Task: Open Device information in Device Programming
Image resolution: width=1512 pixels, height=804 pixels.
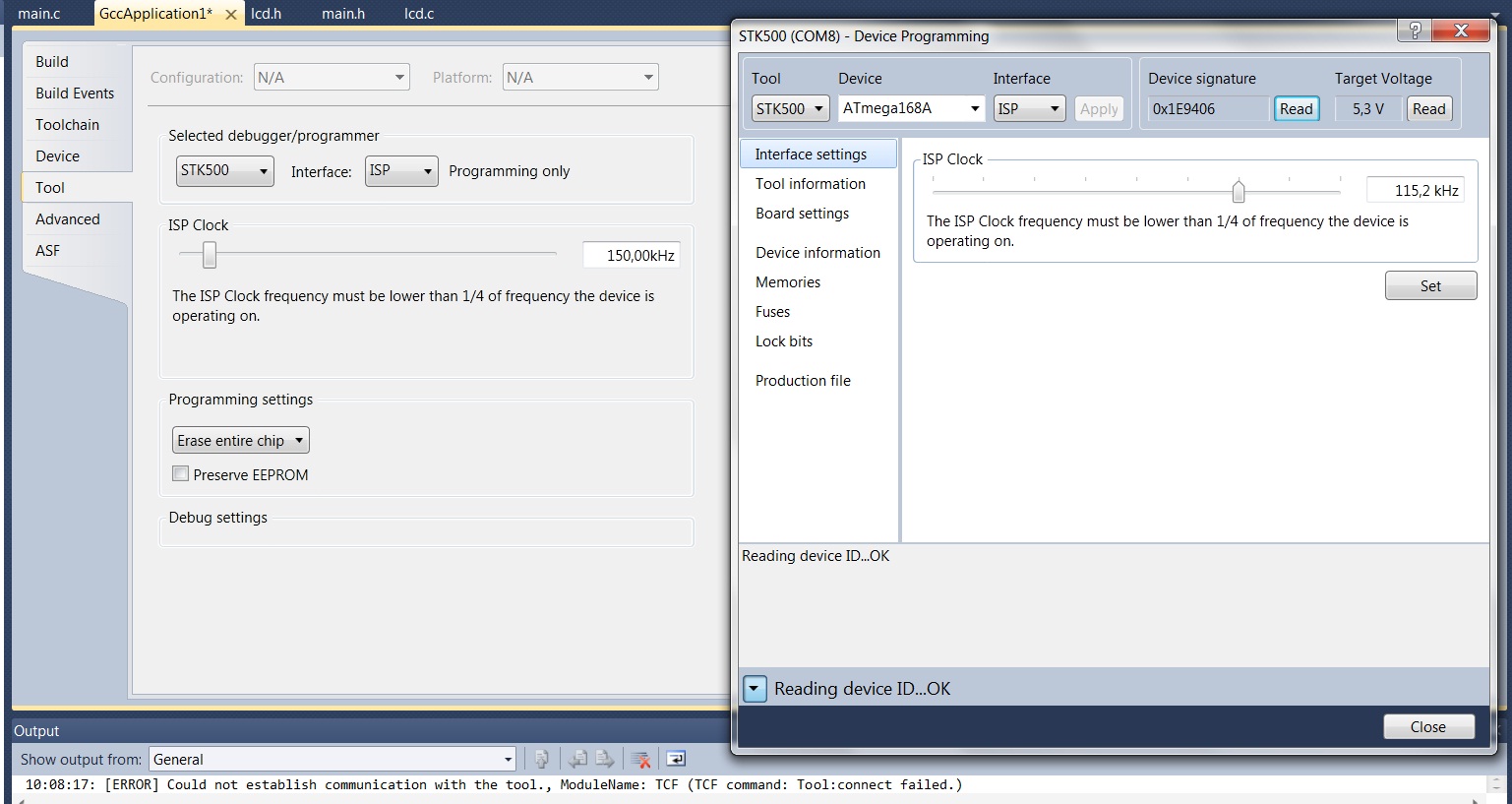Action: pyautogui.click(x=817, y=252)
